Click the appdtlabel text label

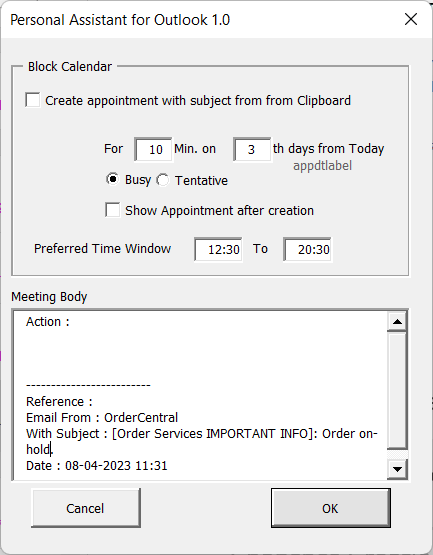pyautogui.click(x=322, y=166)
